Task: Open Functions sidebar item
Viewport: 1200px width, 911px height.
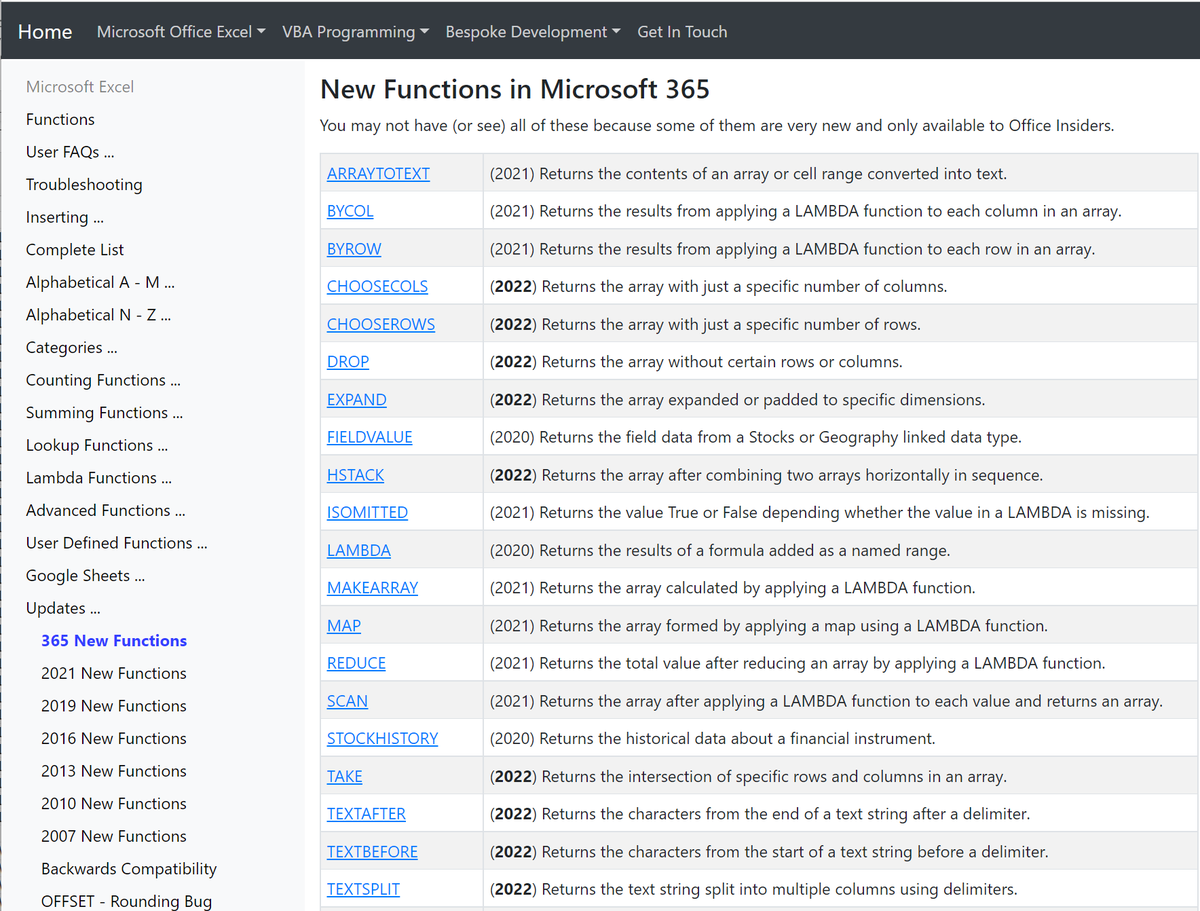Action: point(60,119)
